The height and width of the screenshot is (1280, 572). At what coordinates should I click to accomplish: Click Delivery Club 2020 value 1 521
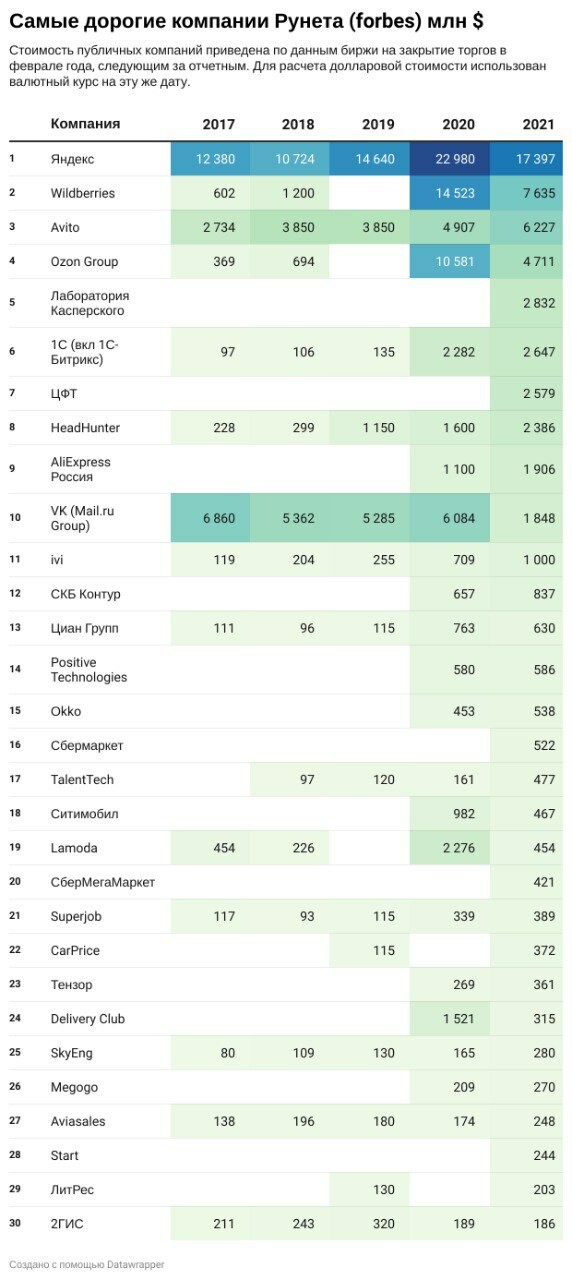point(458,1018)
